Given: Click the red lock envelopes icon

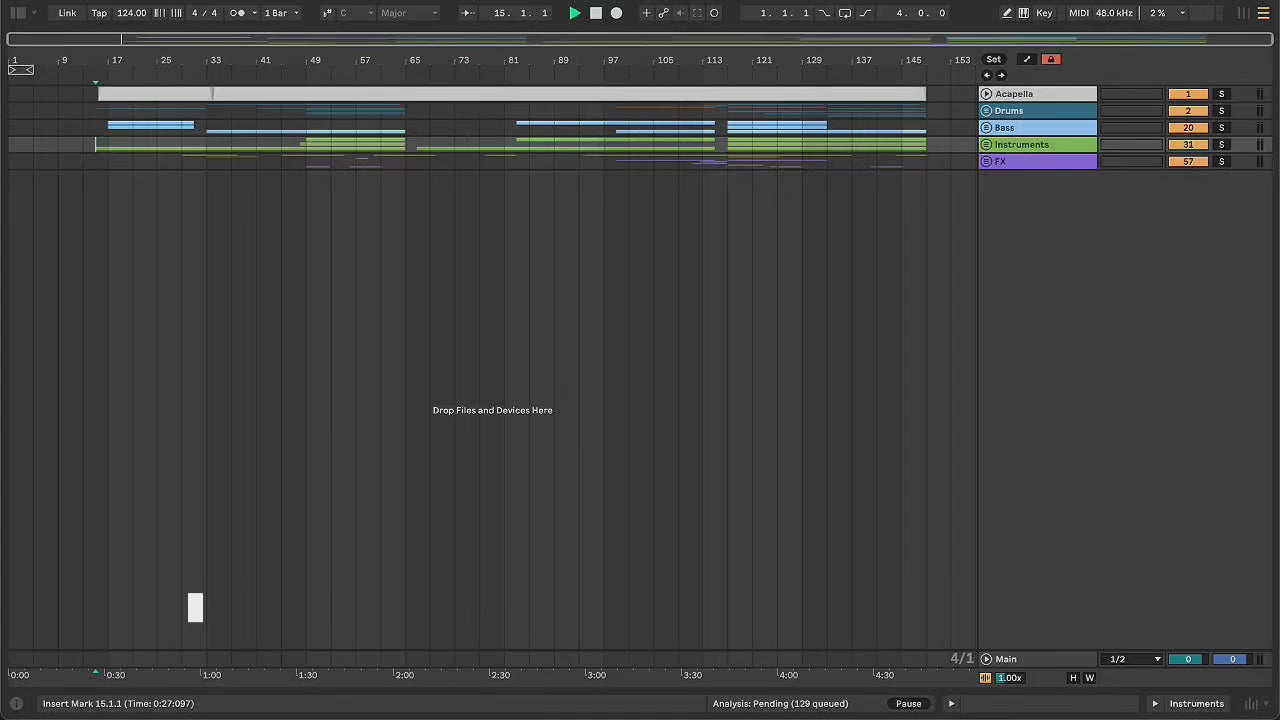Looking at the screenshot, I should [1050, 59].
